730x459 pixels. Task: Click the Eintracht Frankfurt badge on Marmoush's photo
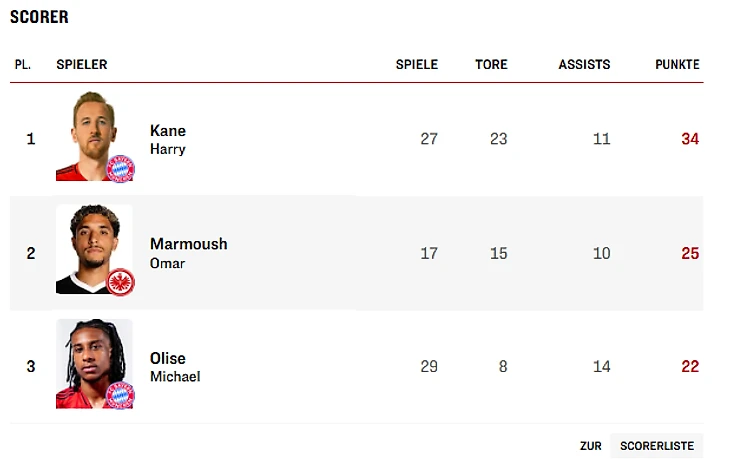point(120,281)
